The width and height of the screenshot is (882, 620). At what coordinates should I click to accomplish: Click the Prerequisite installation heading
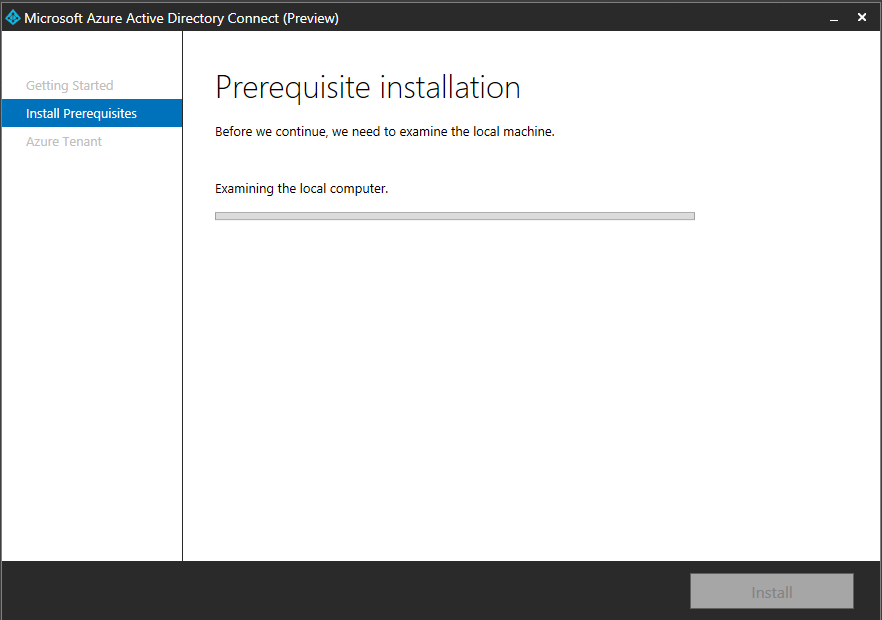[368, 88]
